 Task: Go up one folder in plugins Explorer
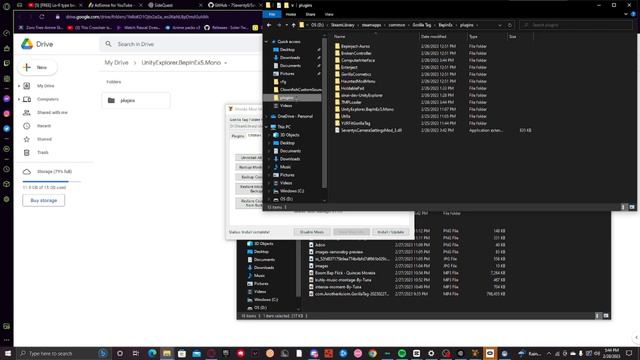tap(293, 25)
